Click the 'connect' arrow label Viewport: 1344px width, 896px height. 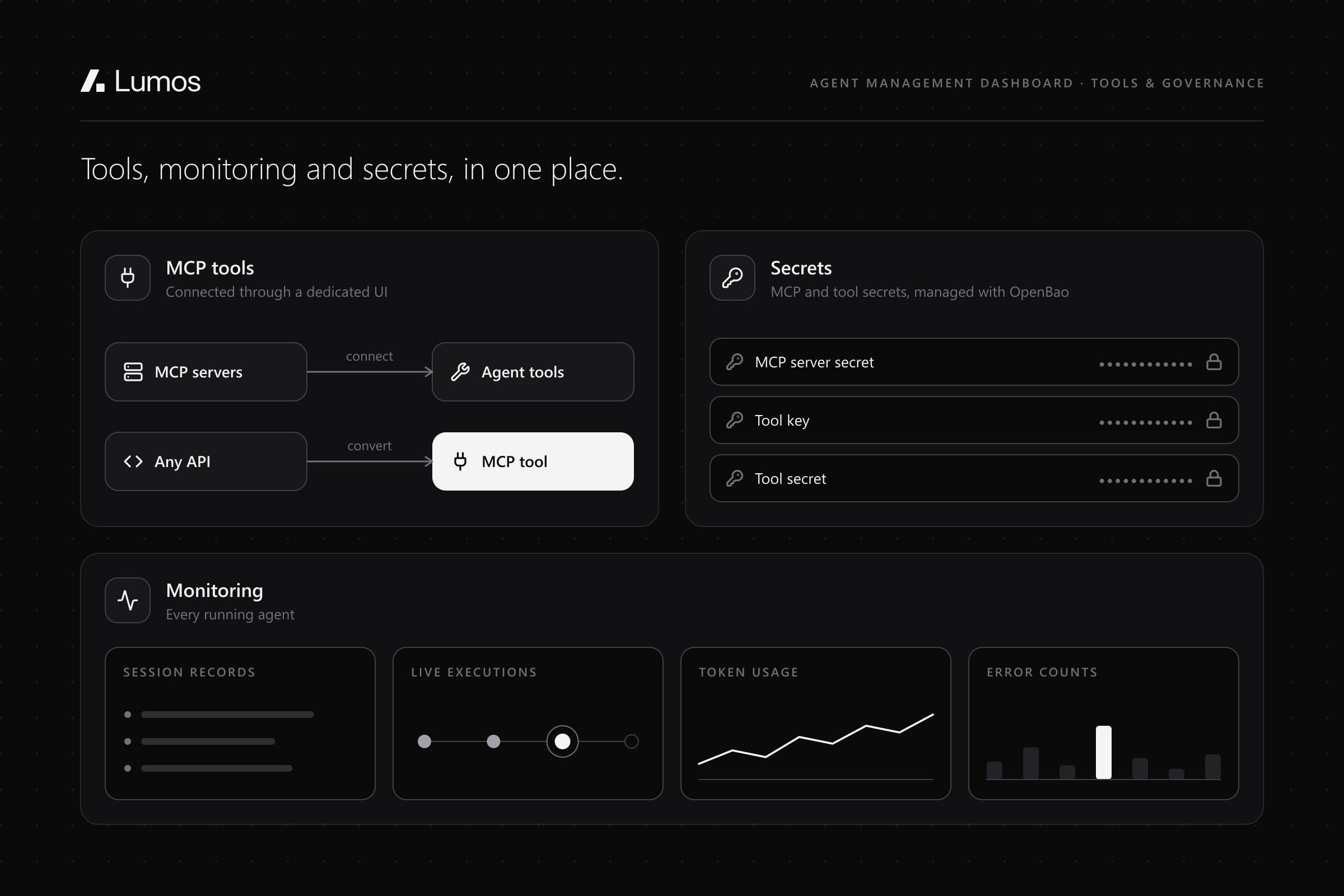click(x=369, y=356)
